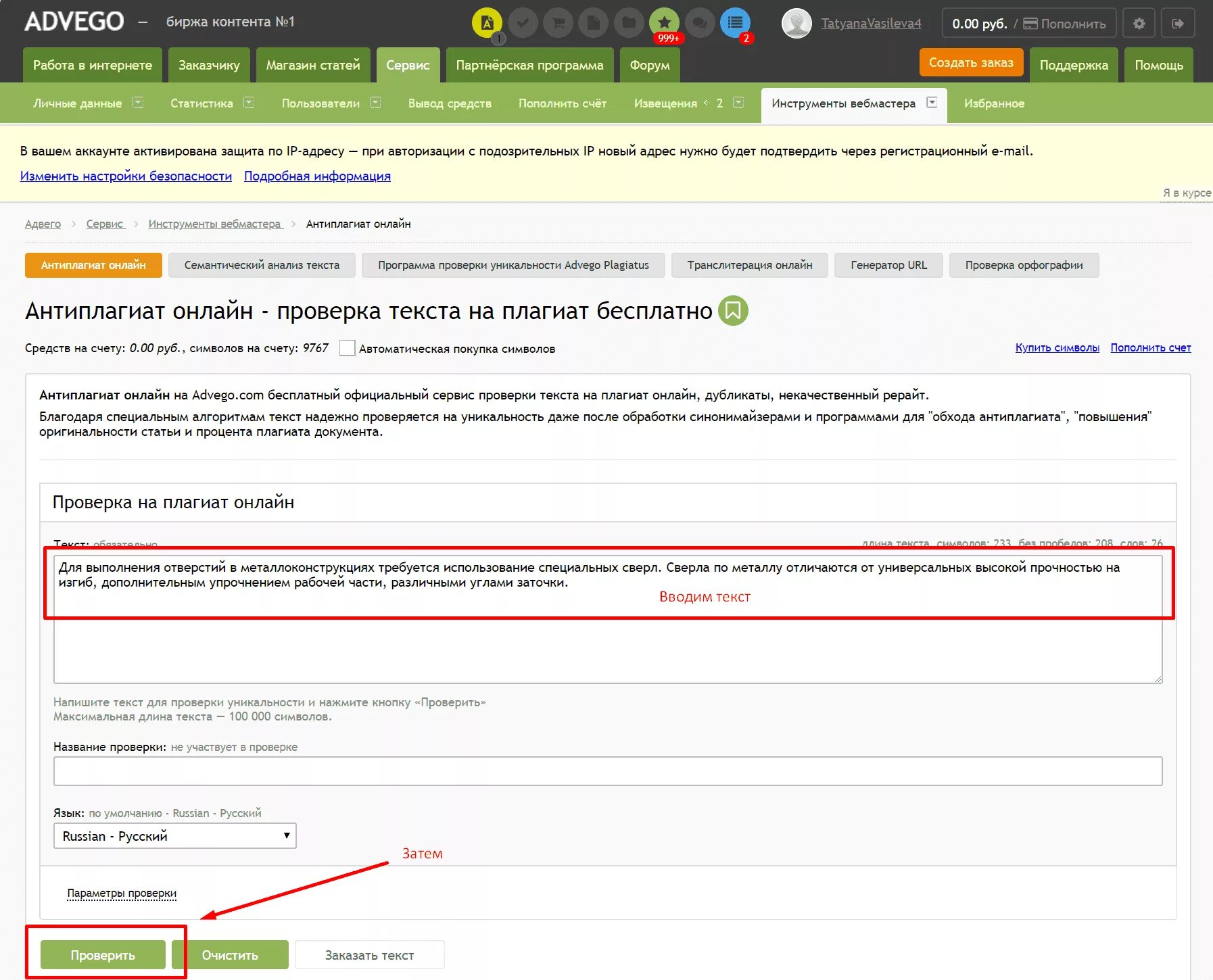Open the Поддержка menu item
1213x980 pixels.
(x=1074, y=65)
